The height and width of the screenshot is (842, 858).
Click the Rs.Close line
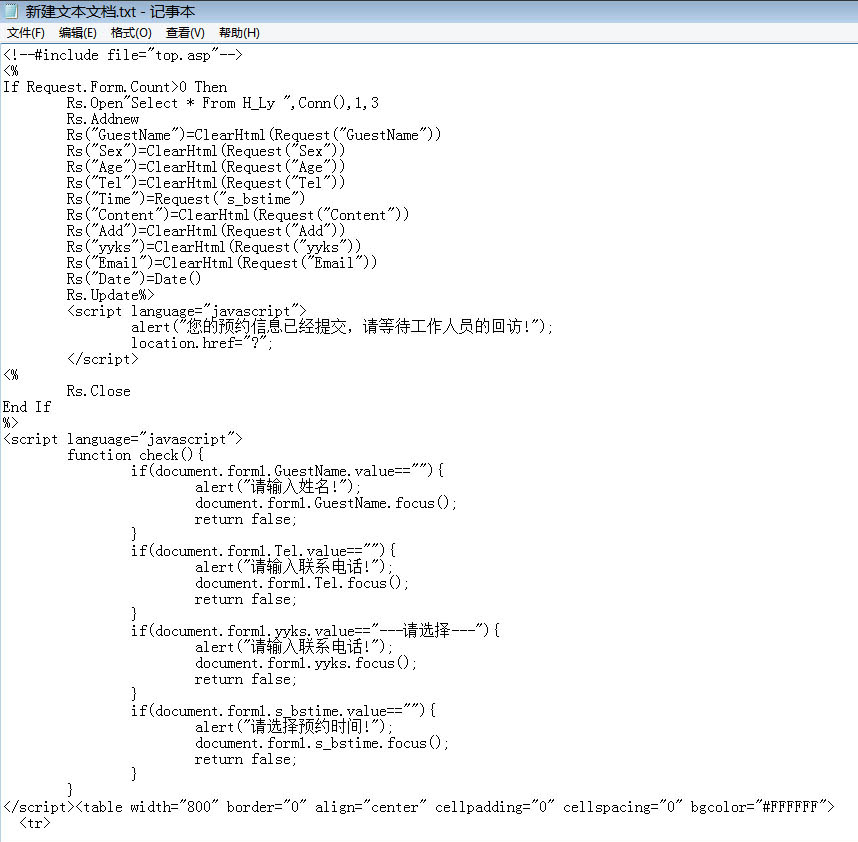click(x=98, y=391)
